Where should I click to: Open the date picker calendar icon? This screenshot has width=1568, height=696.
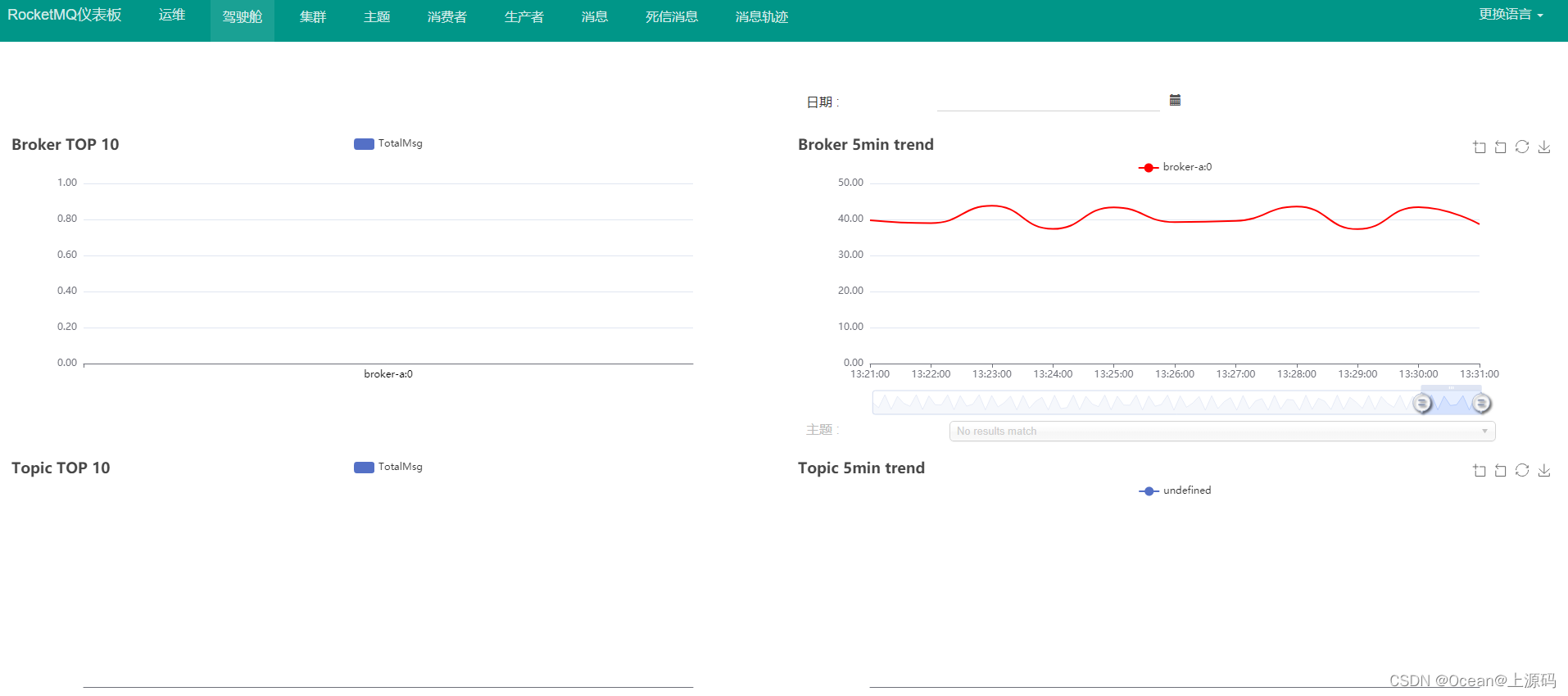(x=1175, y=100)
